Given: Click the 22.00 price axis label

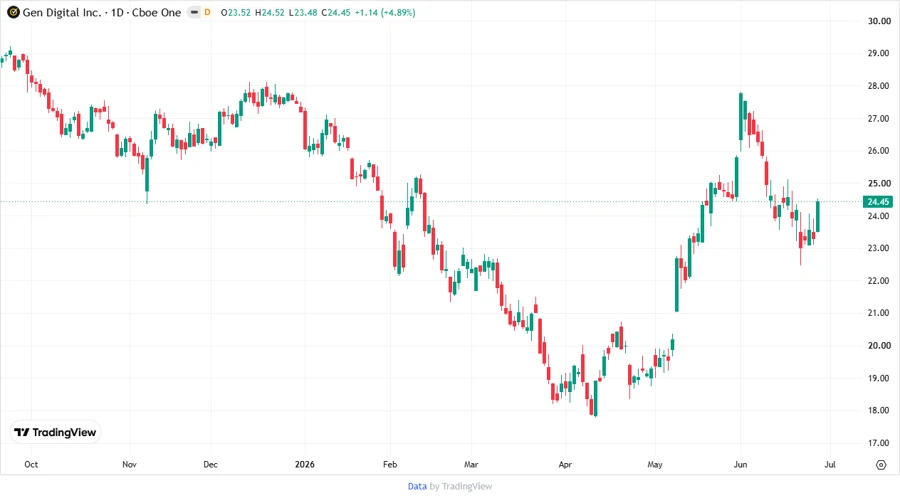Looking at the screenshot, I should pyautogui.click(x=879, y=281).
